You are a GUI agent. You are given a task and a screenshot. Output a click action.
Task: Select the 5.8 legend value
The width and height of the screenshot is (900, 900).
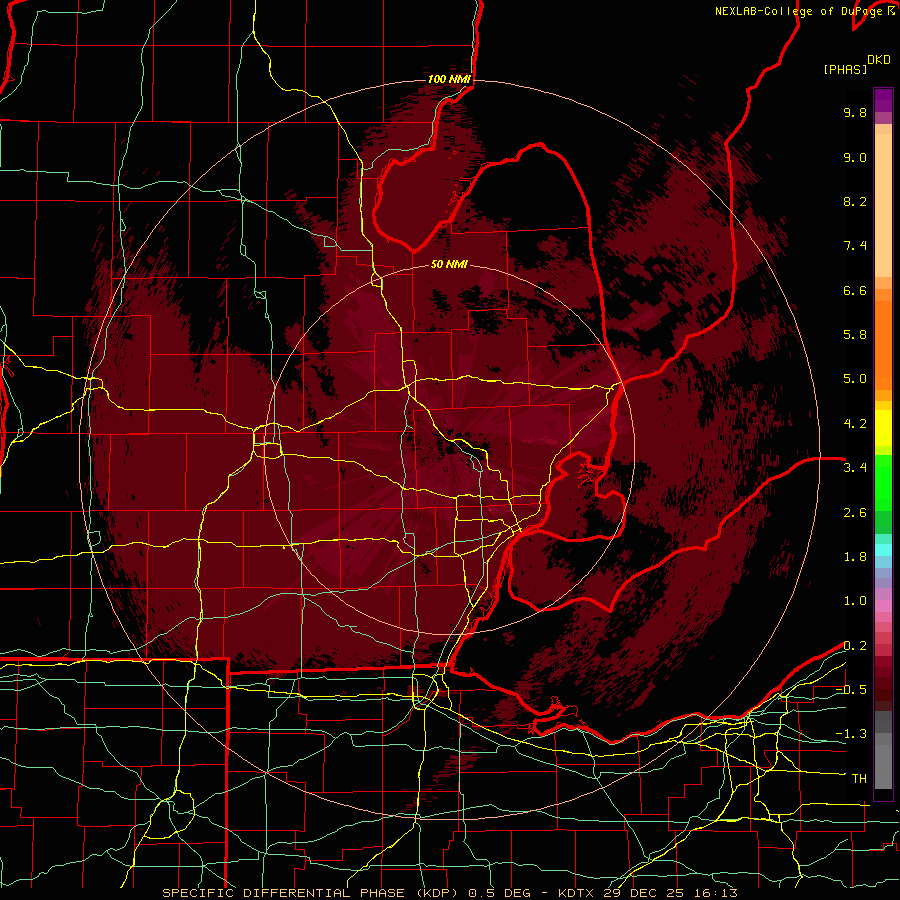855,335
